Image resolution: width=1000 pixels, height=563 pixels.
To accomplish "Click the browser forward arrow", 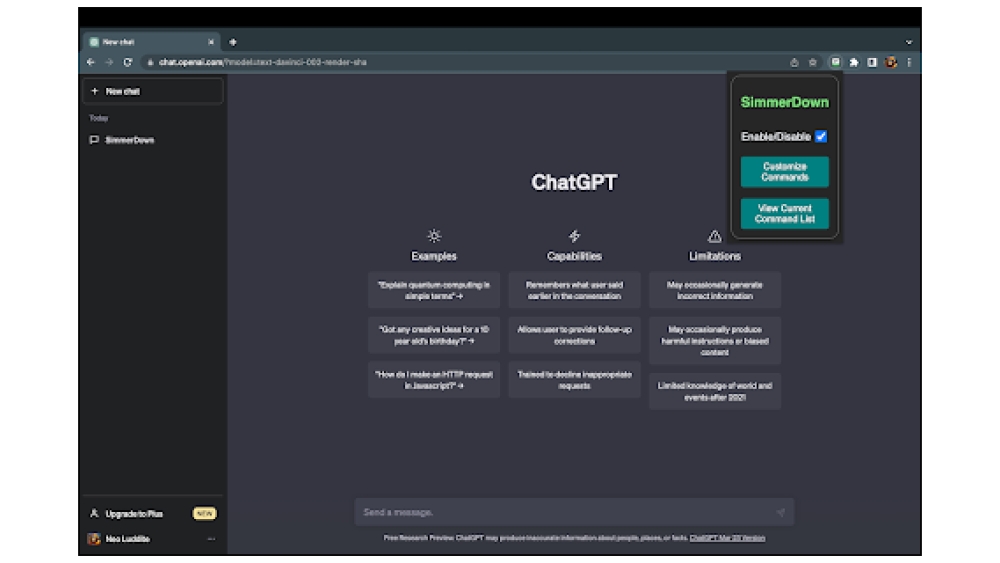I will pyautogui.click(x=109, y=62).
